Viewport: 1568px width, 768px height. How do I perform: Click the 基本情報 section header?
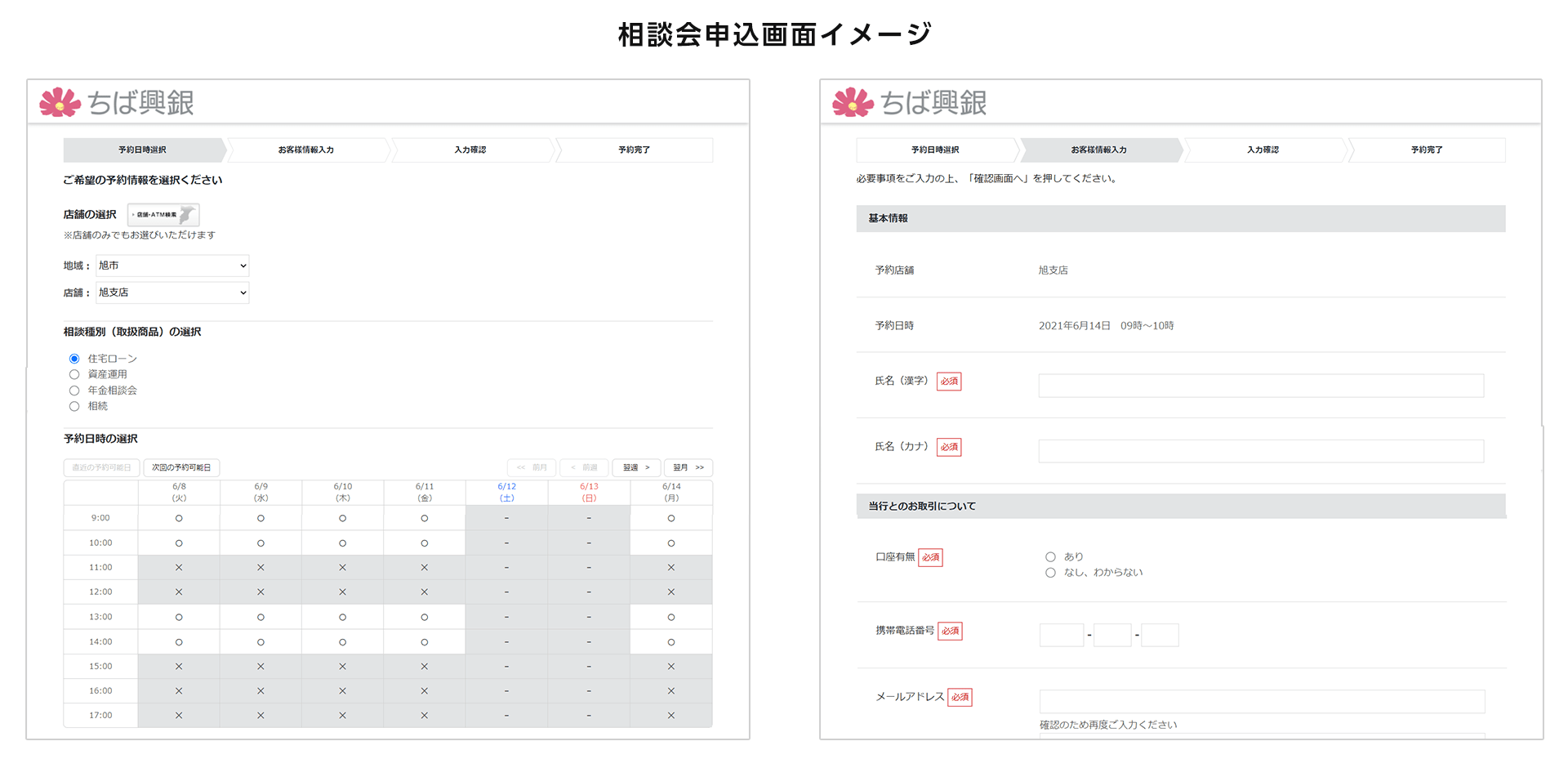(x=1181, y=218)
